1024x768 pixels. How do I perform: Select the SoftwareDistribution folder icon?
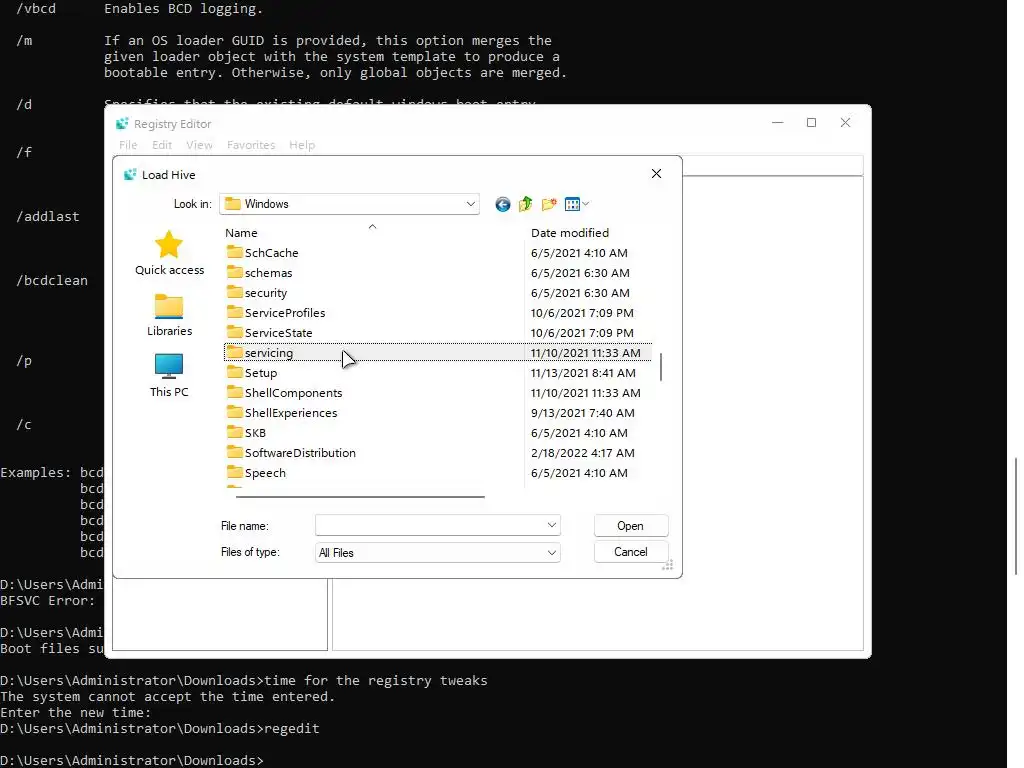234,452
